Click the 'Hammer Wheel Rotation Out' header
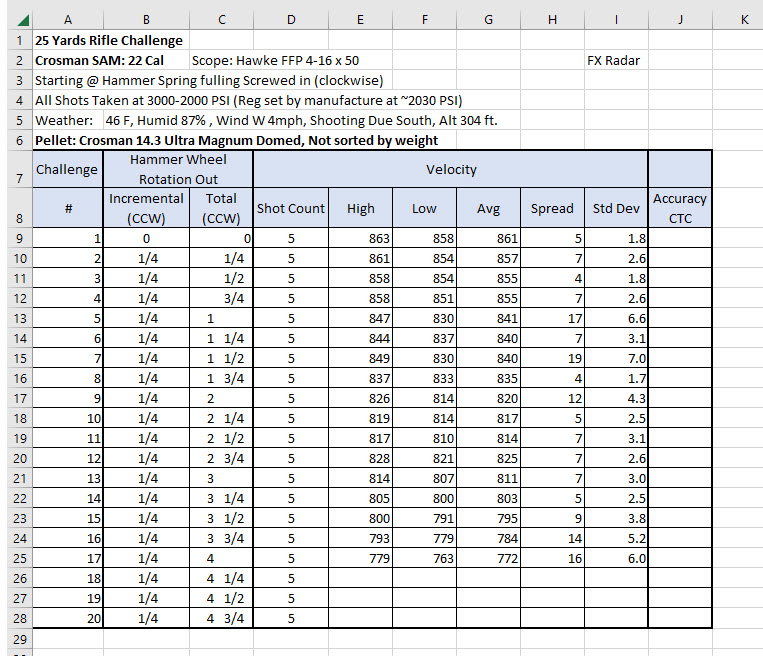763x656 pixels. pos(178,169)
